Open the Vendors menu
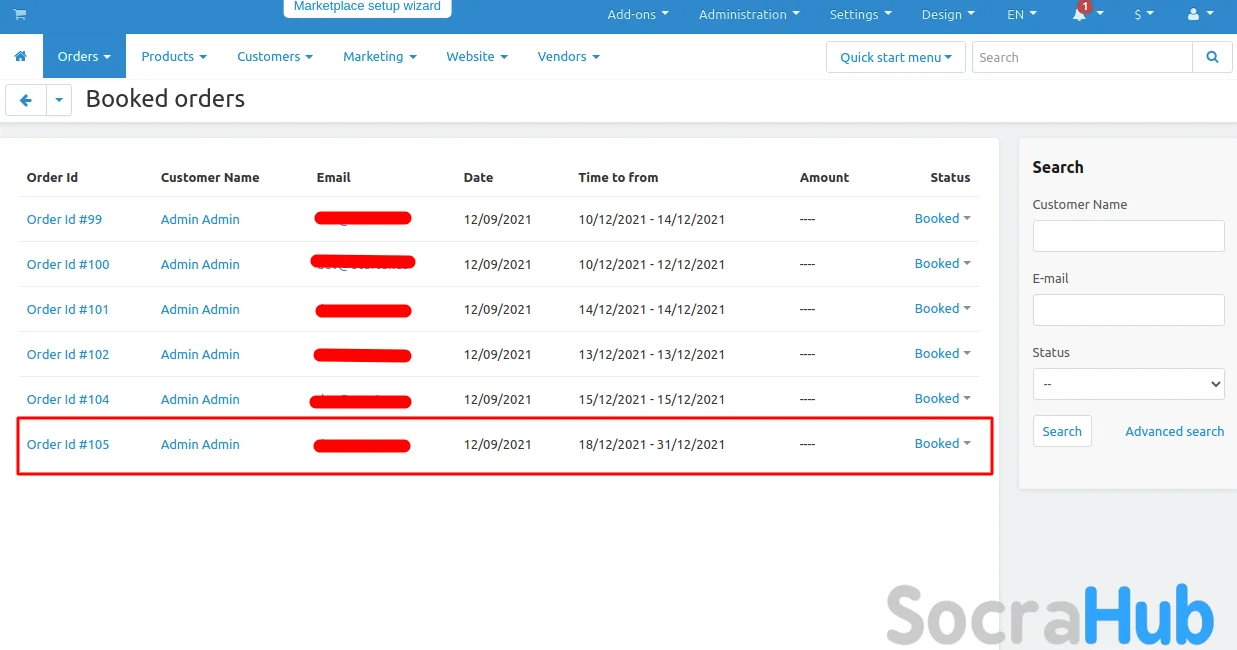This screenshot has height=650, width=1237. click(568, 57)
